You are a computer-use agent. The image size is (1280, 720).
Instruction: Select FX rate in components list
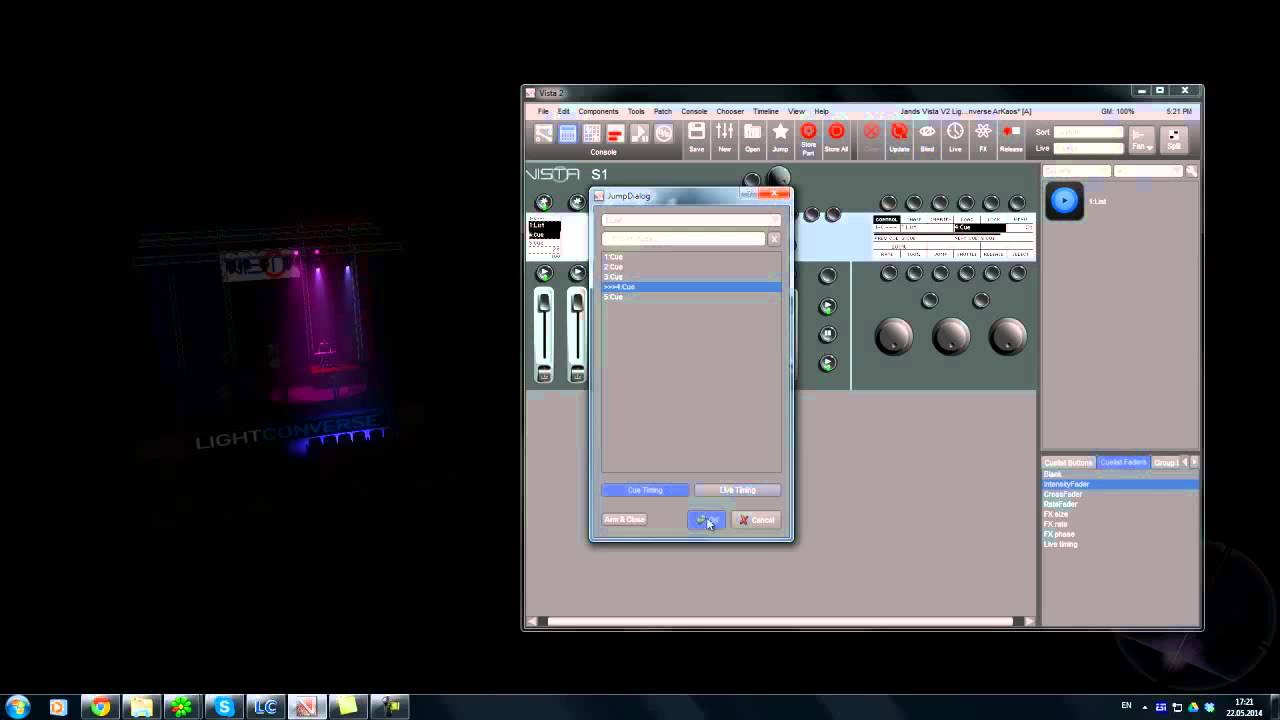[x=1120, y=524]
